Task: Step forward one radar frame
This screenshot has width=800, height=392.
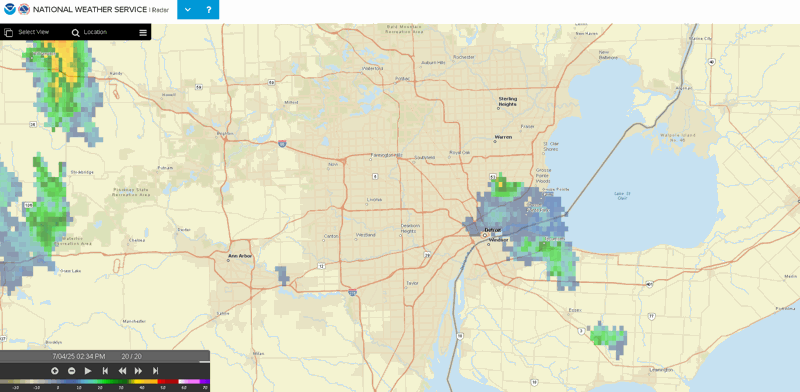Action: tap(138, 371)
